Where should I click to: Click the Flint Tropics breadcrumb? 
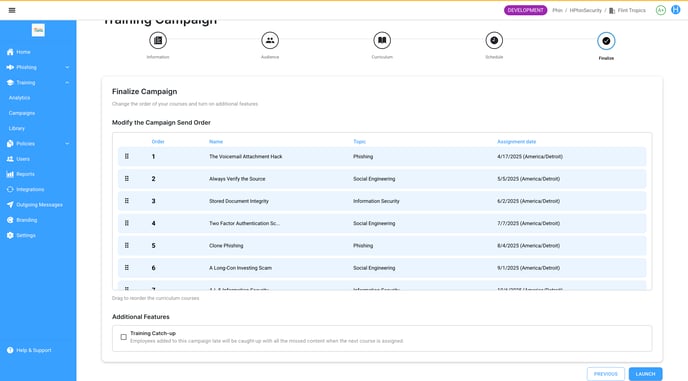[x=631, y=10]
